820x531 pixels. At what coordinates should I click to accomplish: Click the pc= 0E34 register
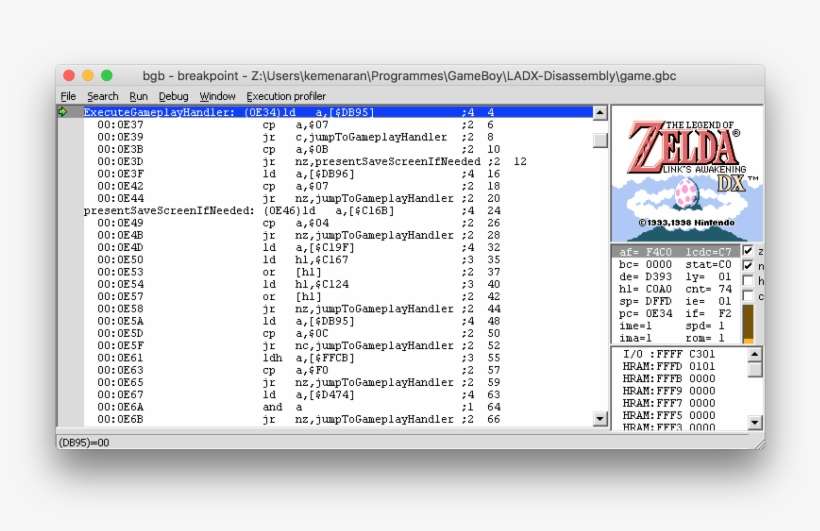(x=645, y=314)
